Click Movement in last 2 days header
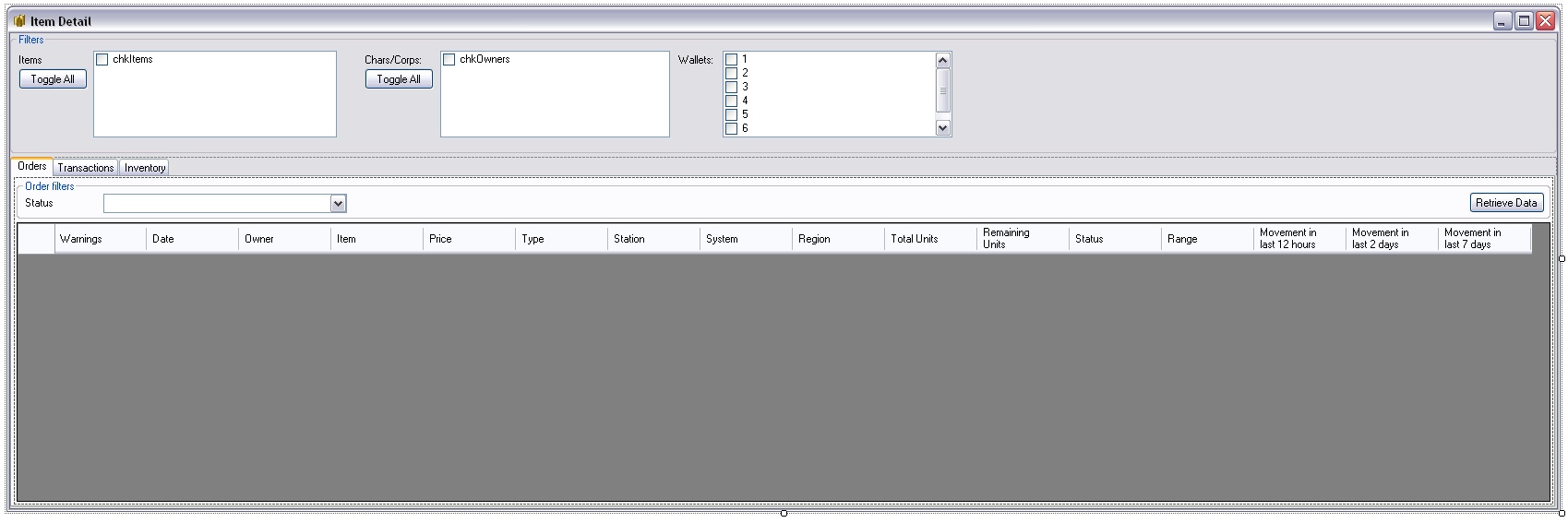 pos(1393,239)
